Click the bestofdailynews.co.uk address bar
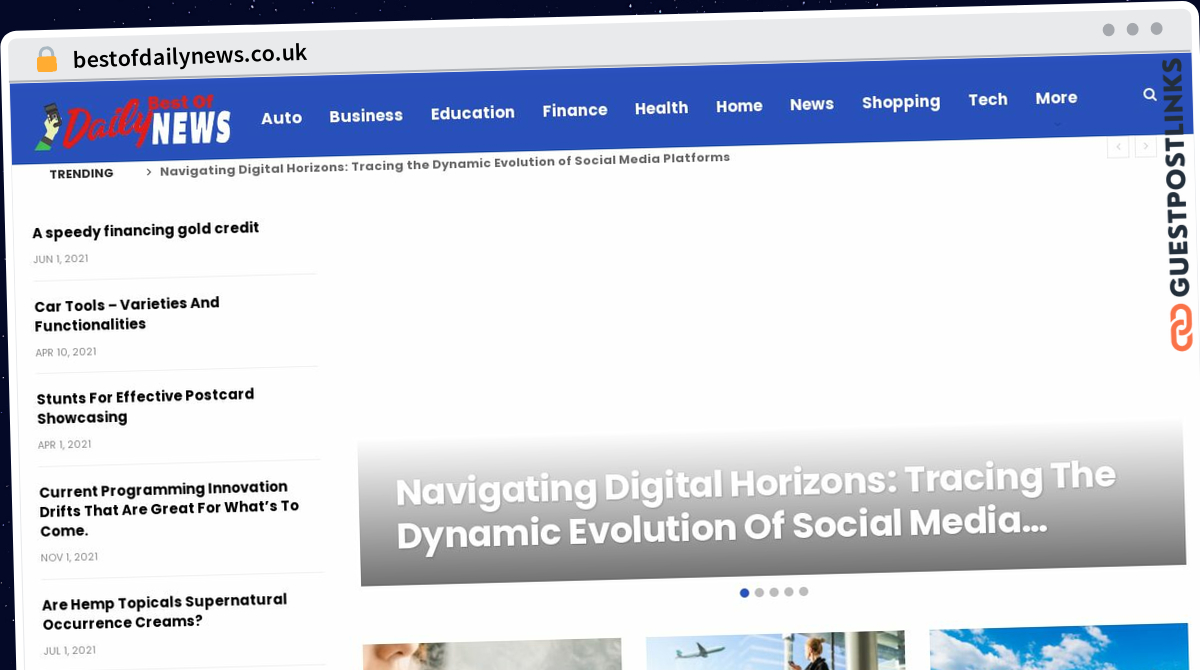The width and height of the screenshot is (1200, 670). pos(190,56)
